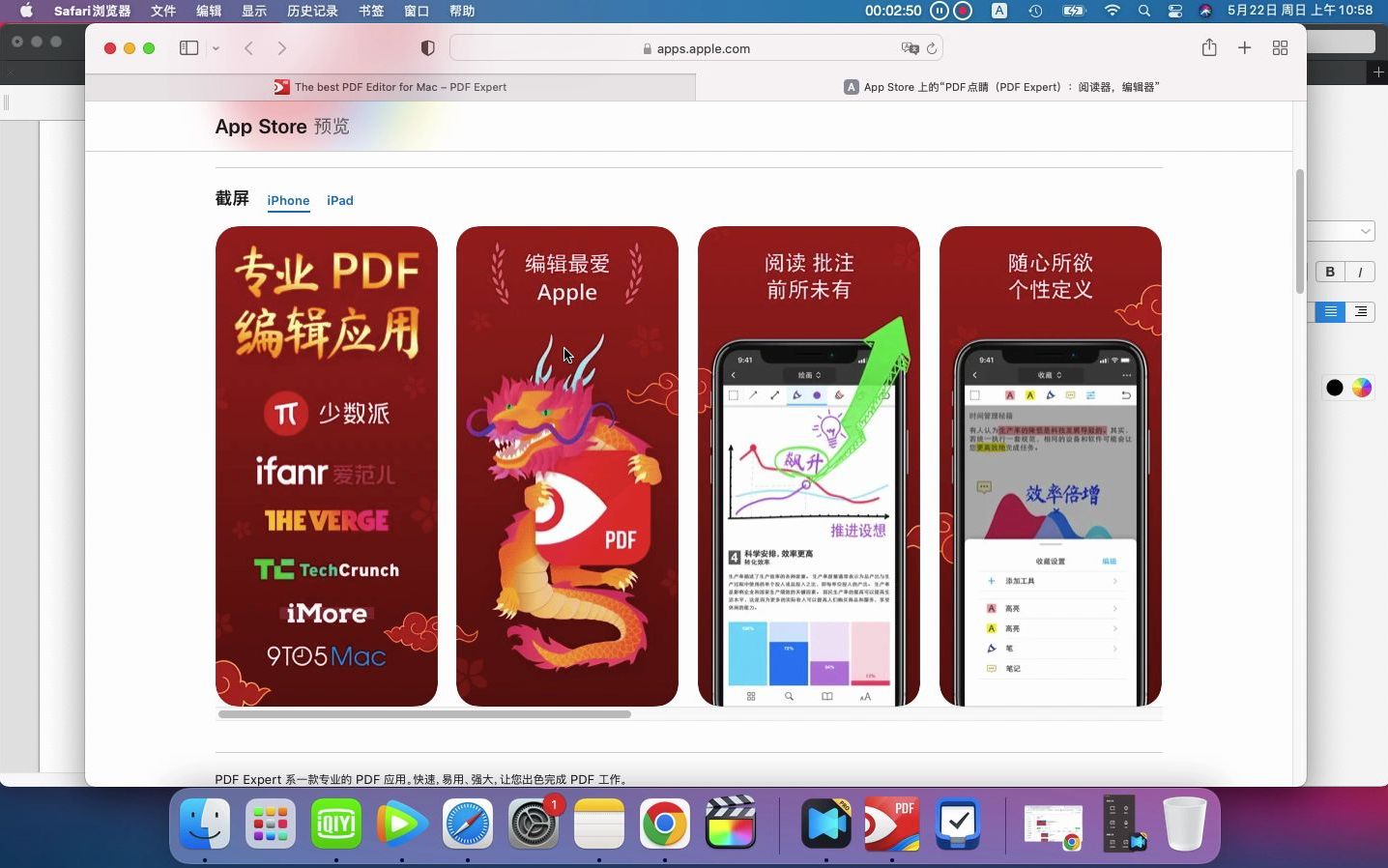Image resolution: width=1388 pixels, height=868 pixels.
Task: Show the tab overview grid
Action: pyautogui.click(x=1280, y=48)
